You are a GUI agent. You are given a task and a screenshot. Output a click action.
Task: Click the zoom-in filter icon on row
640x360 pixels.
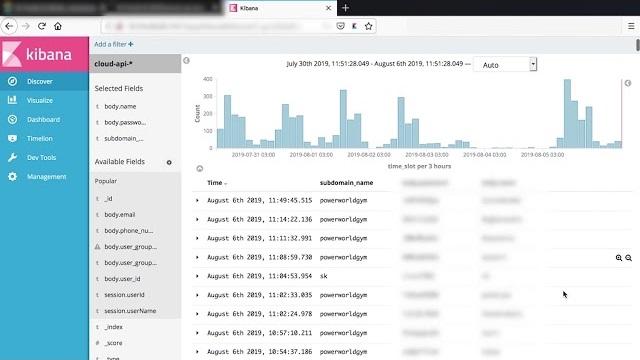[619, 258]
